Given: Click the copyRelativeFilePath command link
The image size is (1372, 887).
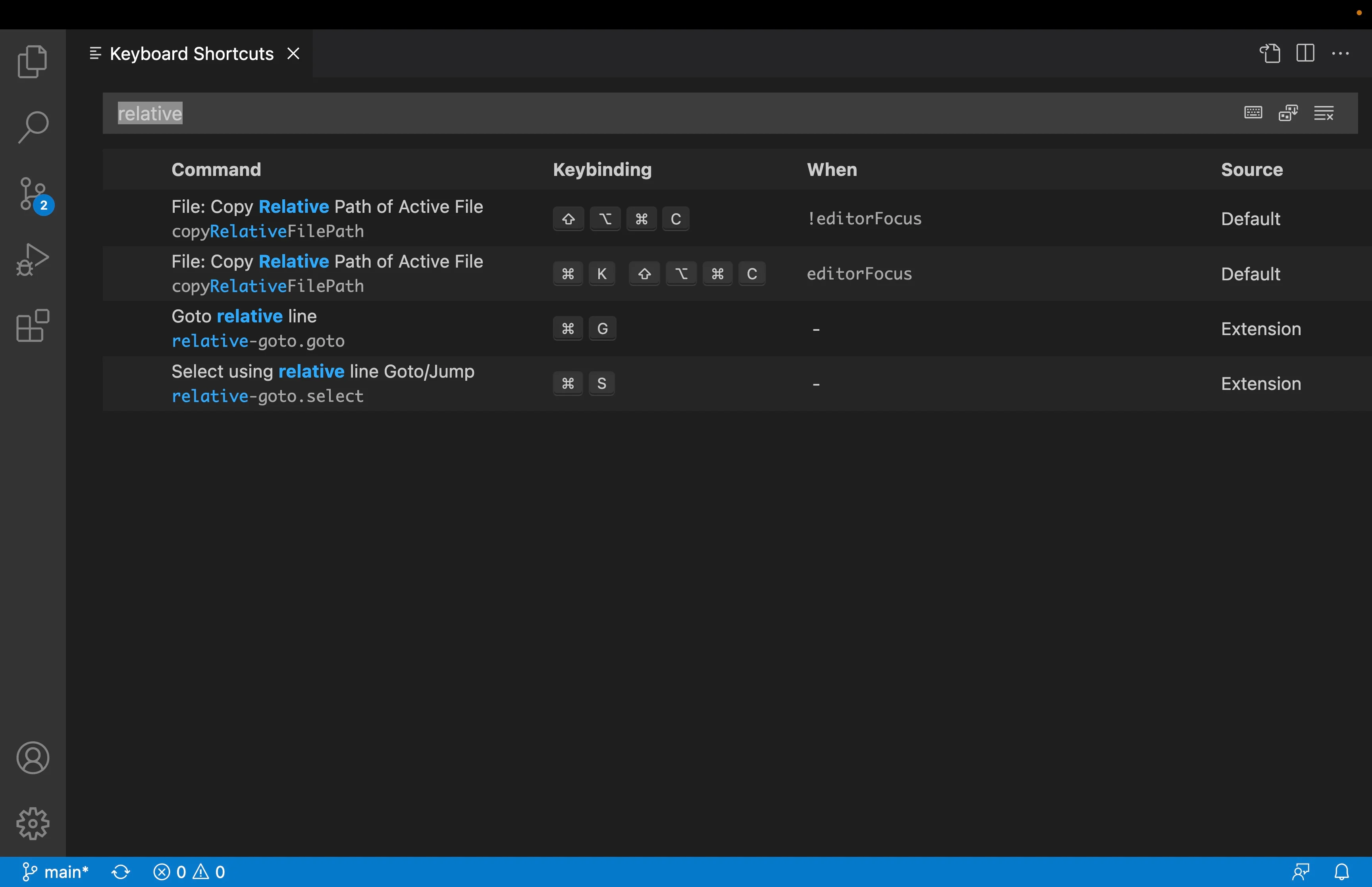Looking at the screenshot, I should click(x=267, y=231).
